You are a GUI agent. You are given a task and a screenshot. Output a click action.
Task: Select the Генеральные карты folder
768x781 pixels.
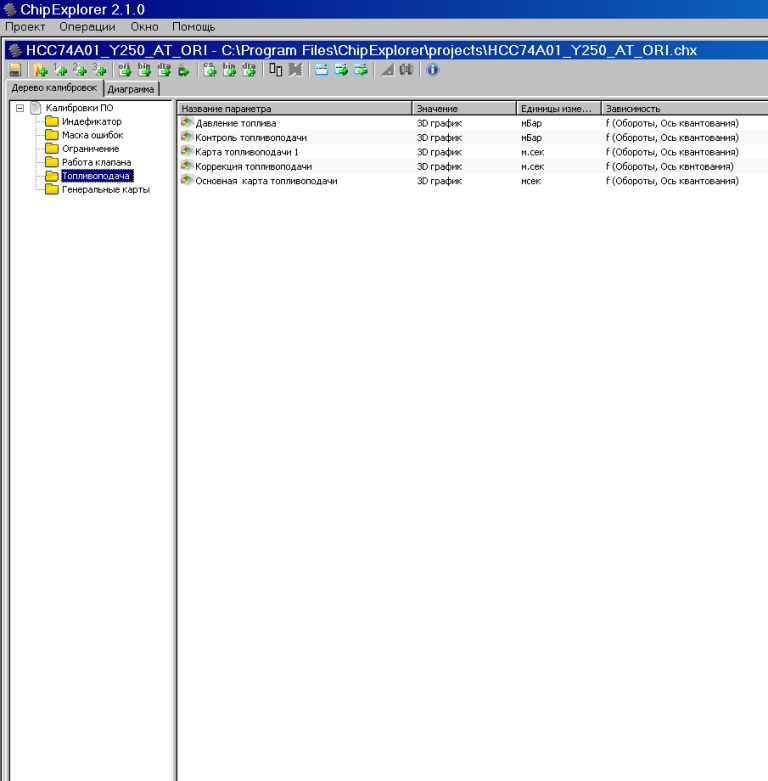(105, 189)
